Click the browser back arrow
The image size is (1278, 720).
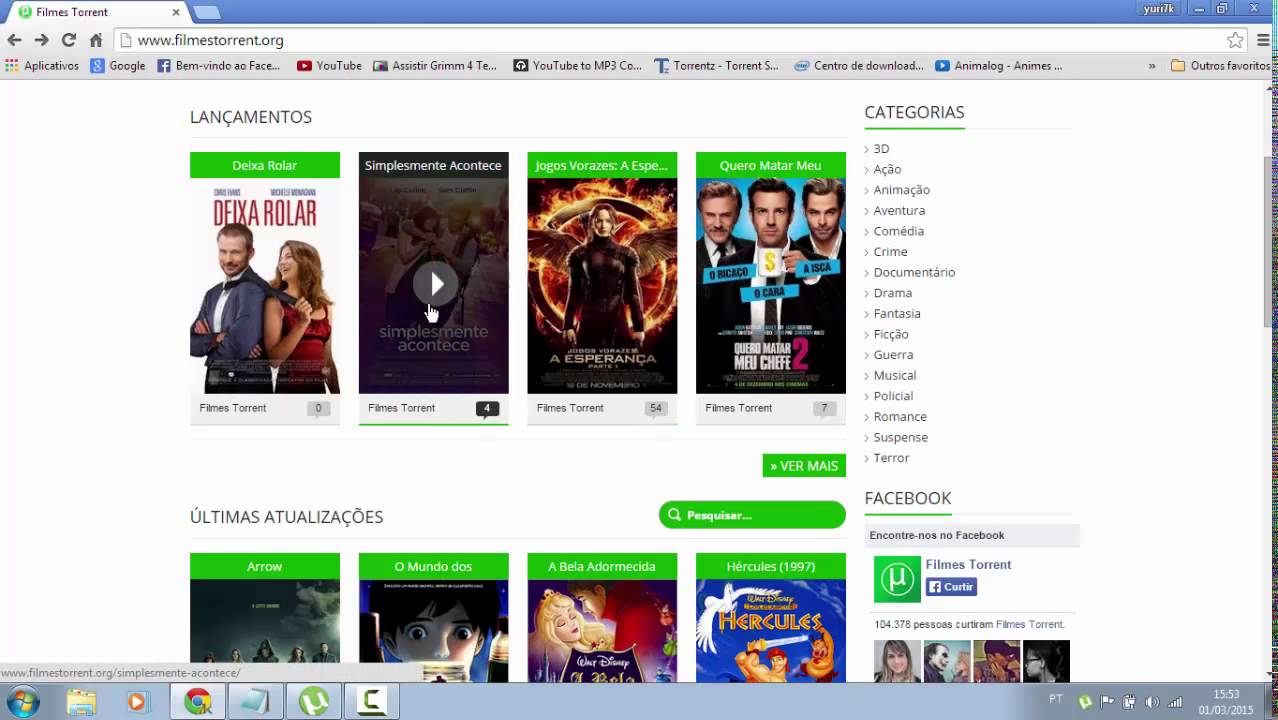(14, 40)
